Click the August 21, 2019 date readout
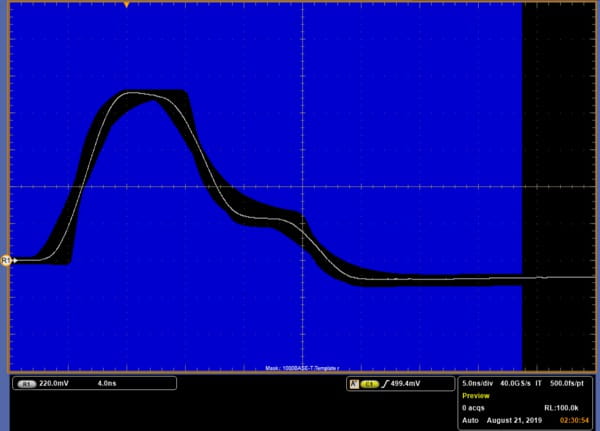Viewport: 600px width, 431px height. 514,420
